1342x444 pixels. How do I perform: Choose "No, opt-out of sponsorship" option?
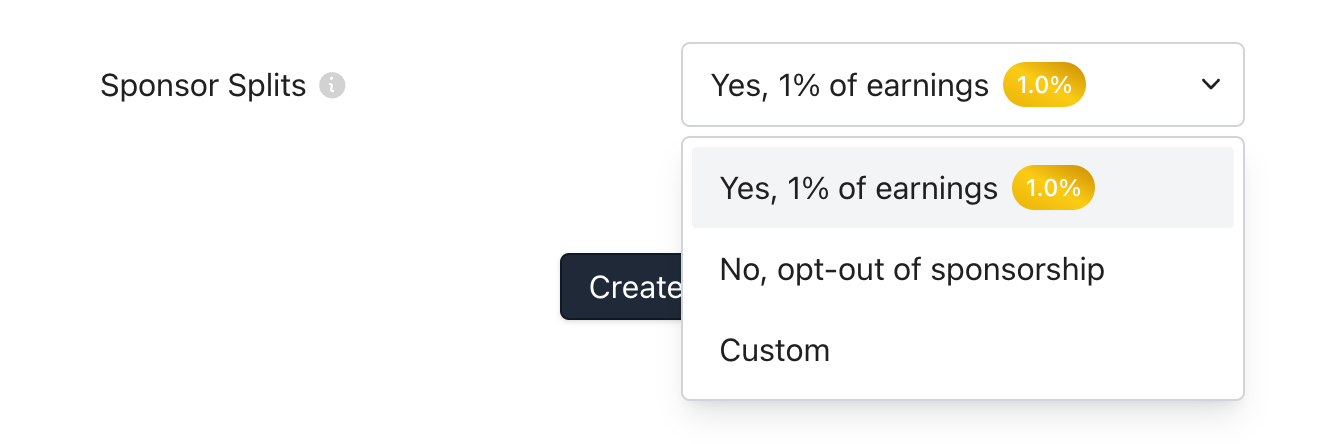(911, 269)
